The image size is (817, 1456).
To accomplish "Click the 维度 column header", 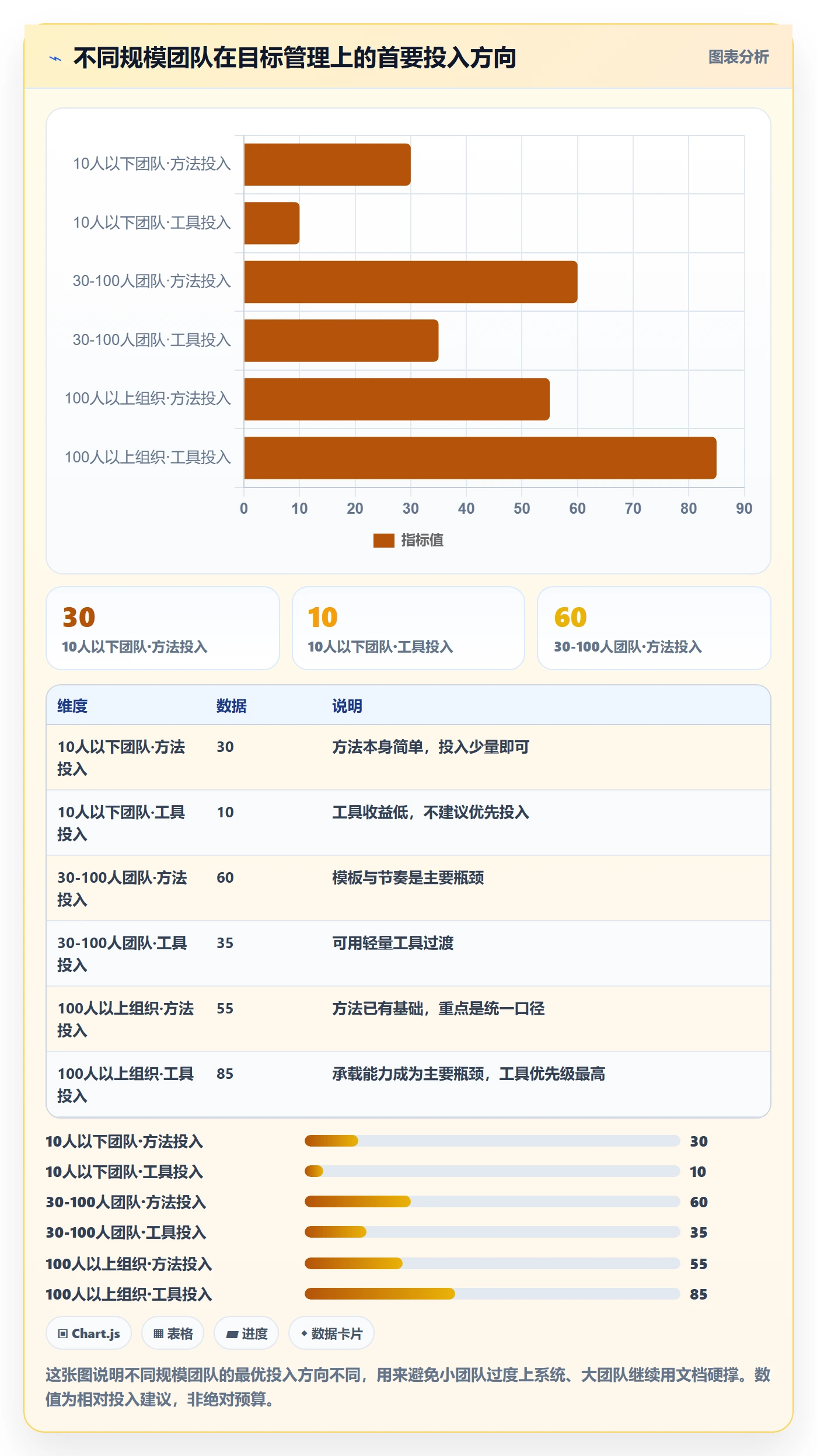I will 72,706.
